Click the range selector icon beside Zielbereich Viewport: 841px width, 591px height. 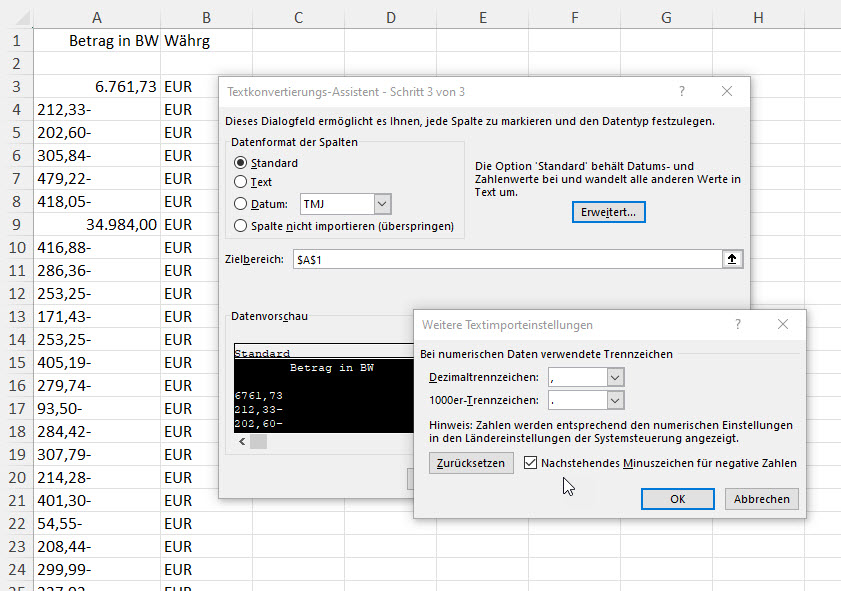pyautogui.click(x=732, y=259)
